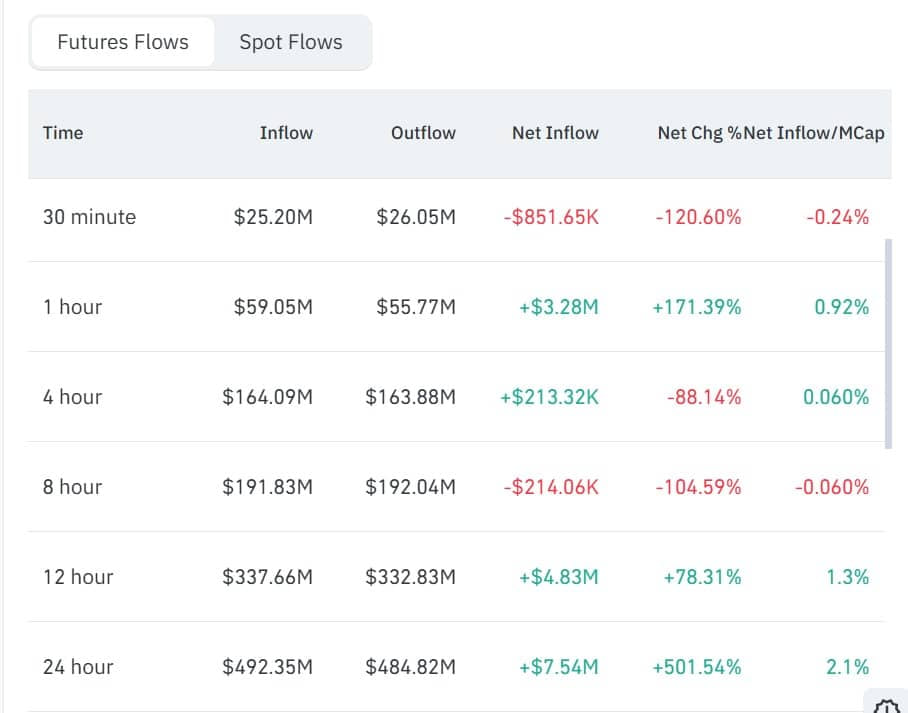Sort by the Inflow column header
908x713 pixels.
click(x=286, y=133)
